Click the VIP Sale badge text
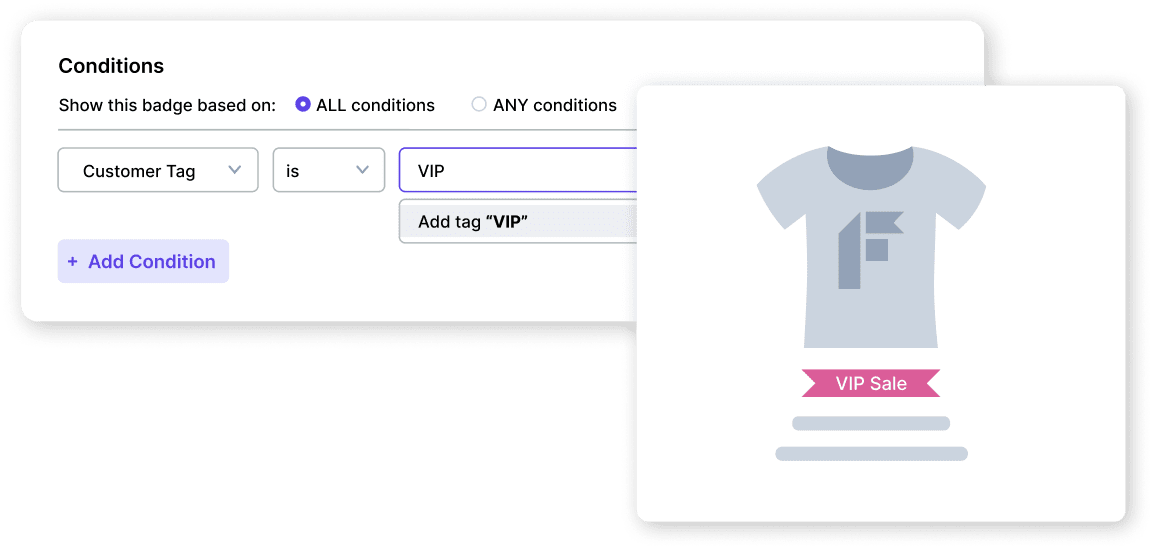 point(871,383)
